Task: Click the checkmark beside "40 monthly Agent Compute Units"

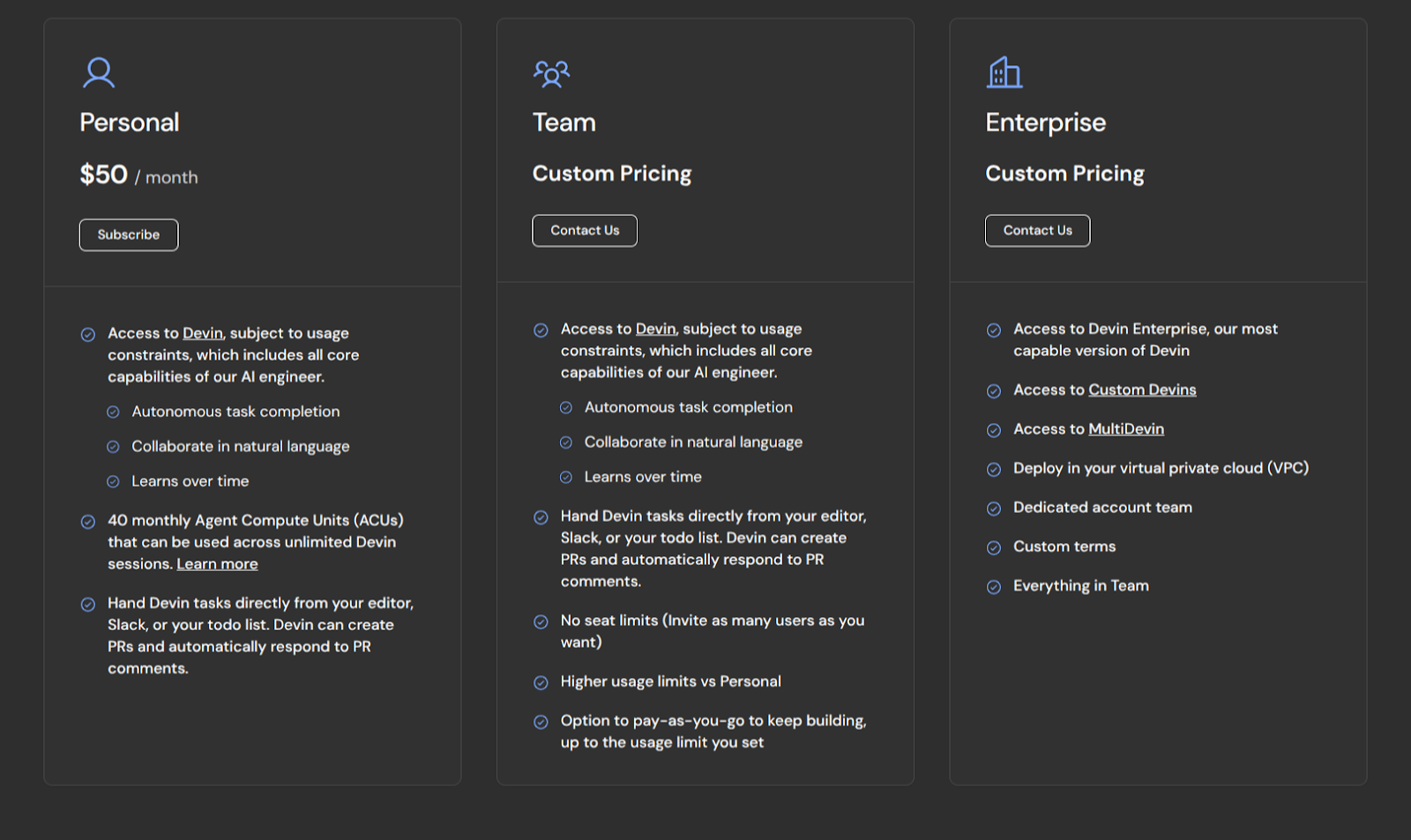Action: pos(88,522)
